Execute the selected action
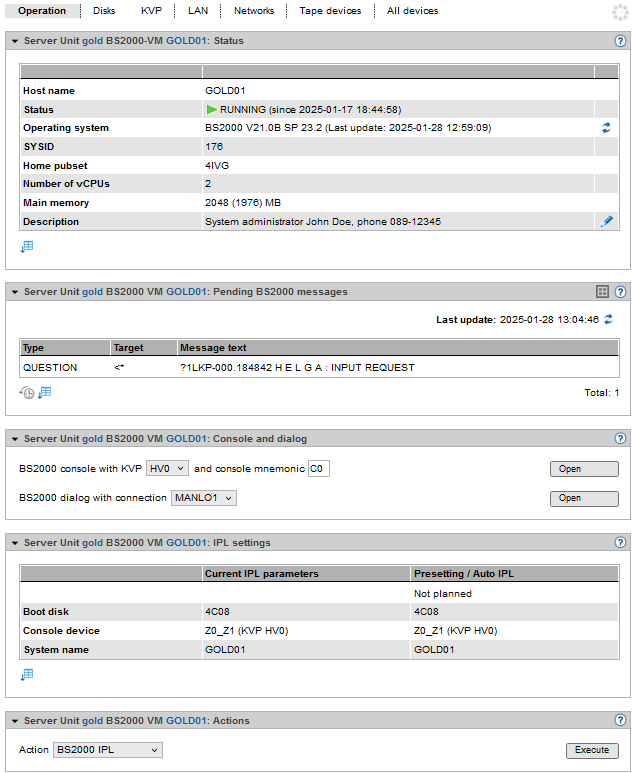Screen dimensions: 632x773 pos(592,751)
